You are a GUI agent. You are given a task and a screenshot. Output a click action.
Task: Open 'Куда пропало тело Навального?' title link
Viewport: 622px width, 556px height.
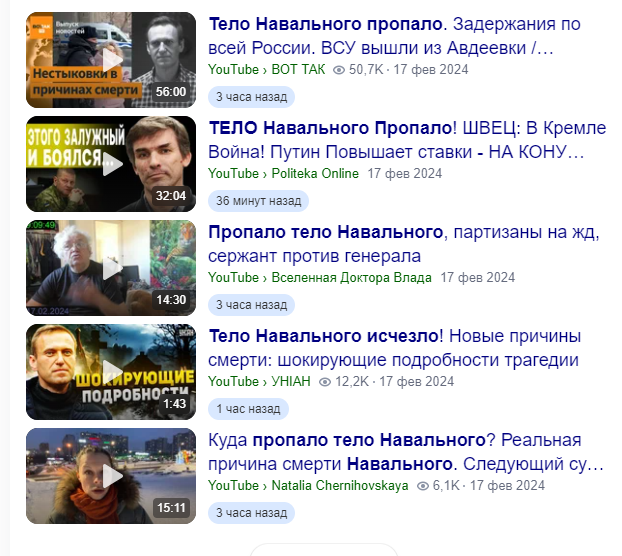tap(406, 451)
